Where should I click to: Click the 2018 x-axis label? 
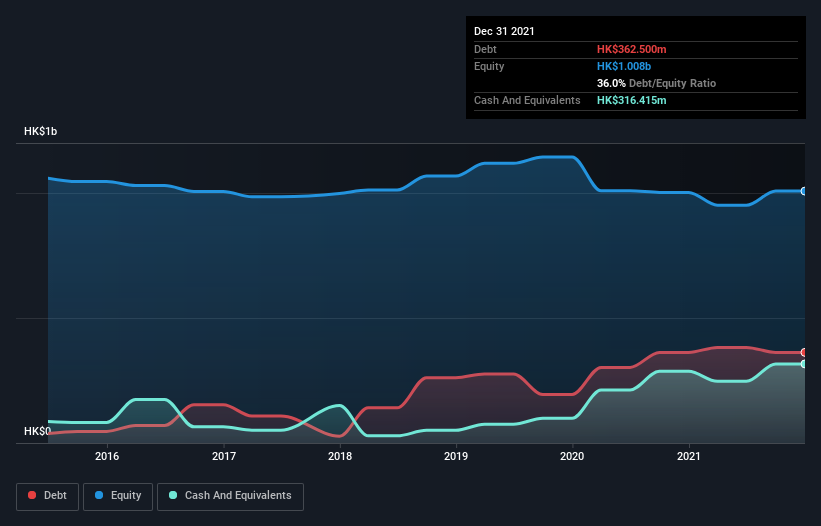340,456
